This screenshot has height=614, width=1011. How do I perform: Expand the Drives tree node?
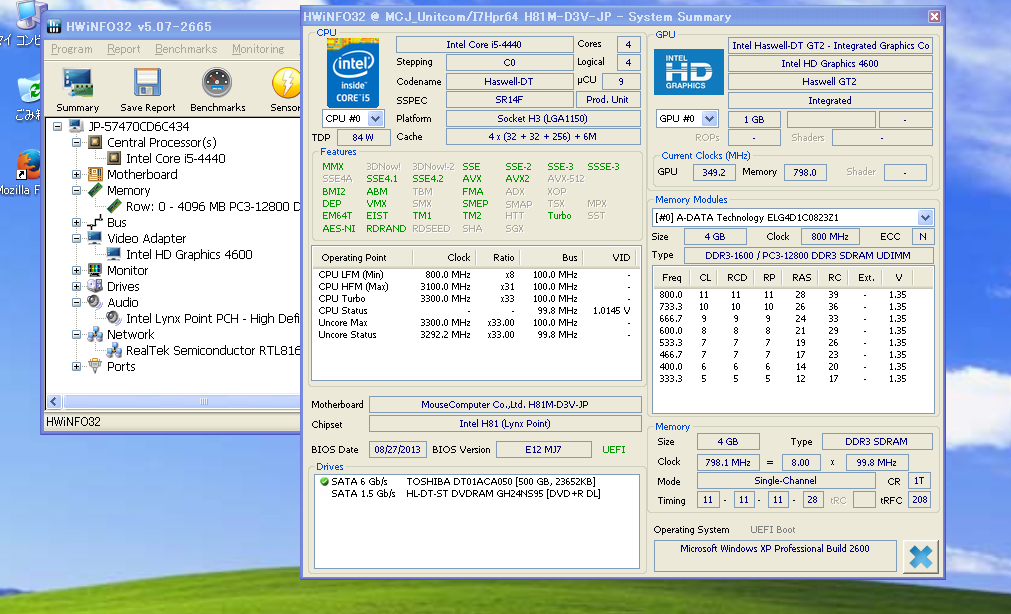pyautogui.click(x=77, y=287)
